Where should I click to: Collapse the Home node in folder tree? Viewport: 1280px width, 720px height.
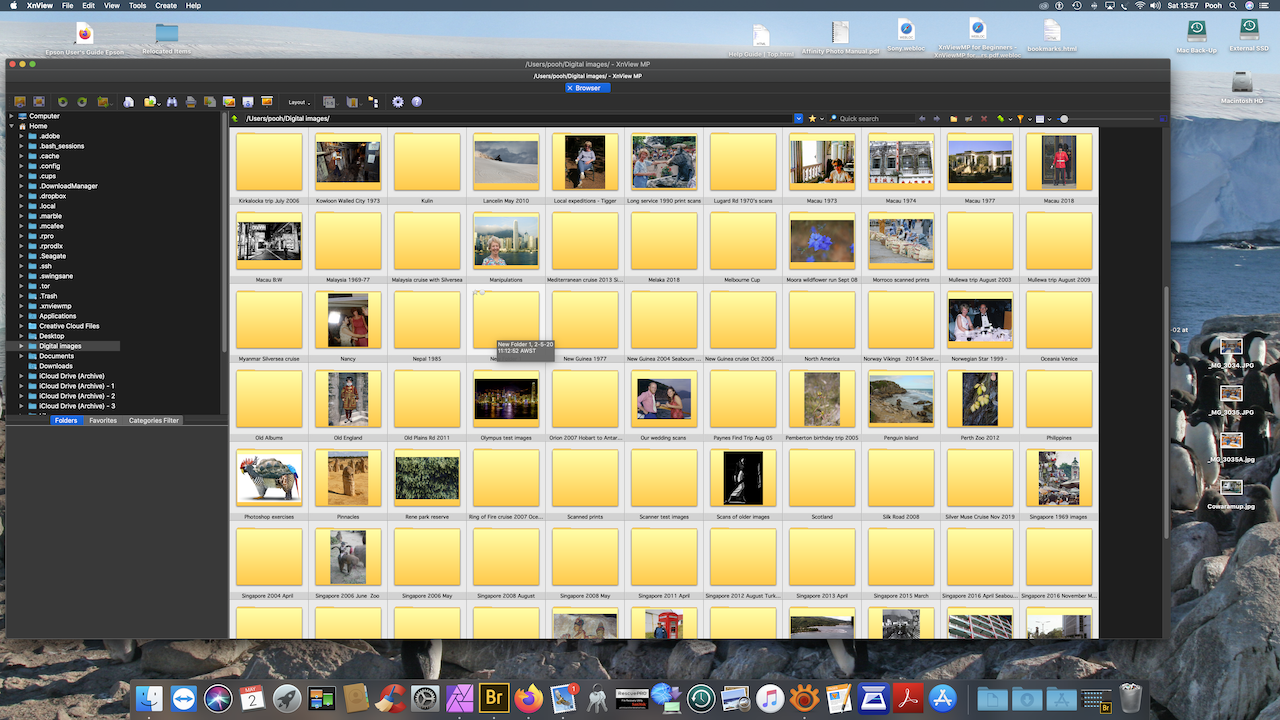11,126
